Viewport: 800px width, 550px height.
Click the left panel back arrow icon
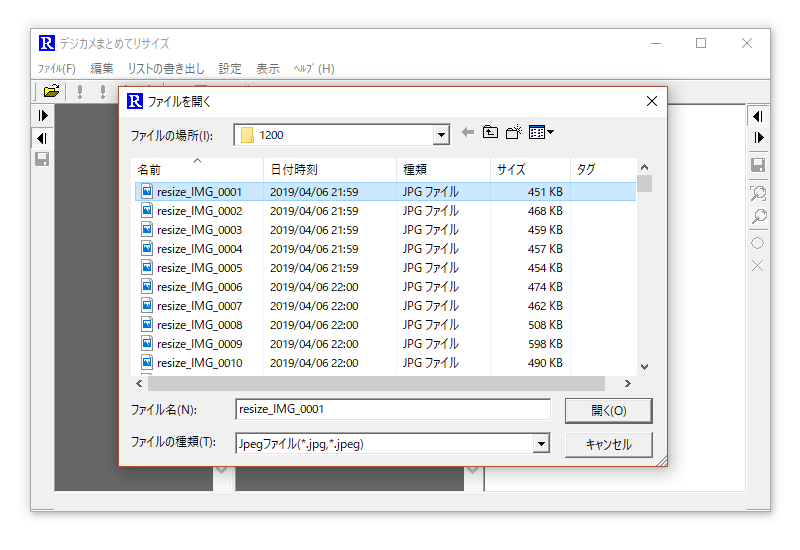point(42,138)
